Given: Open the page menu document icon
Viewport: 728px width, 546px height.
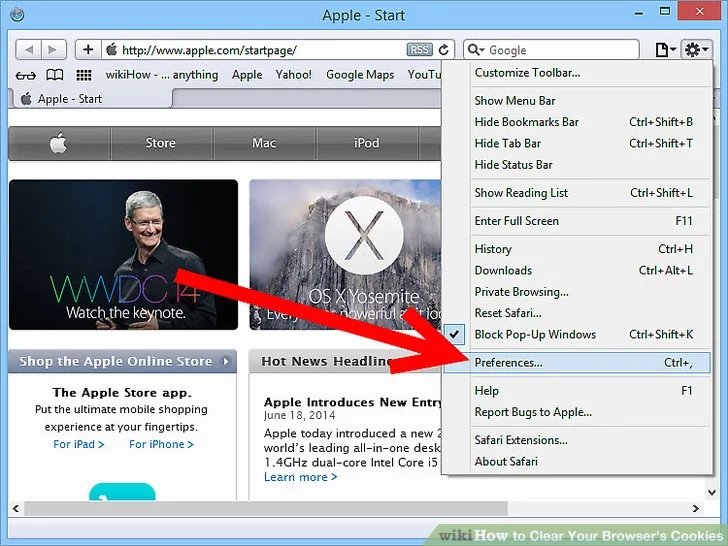Looking at the screenshot, I should 665,50.
